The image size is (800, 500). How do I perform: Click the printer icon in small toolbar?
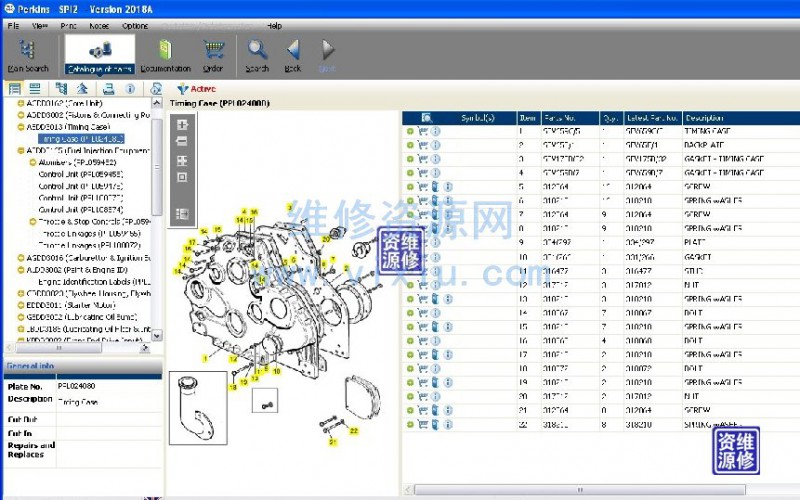(108, 89)
